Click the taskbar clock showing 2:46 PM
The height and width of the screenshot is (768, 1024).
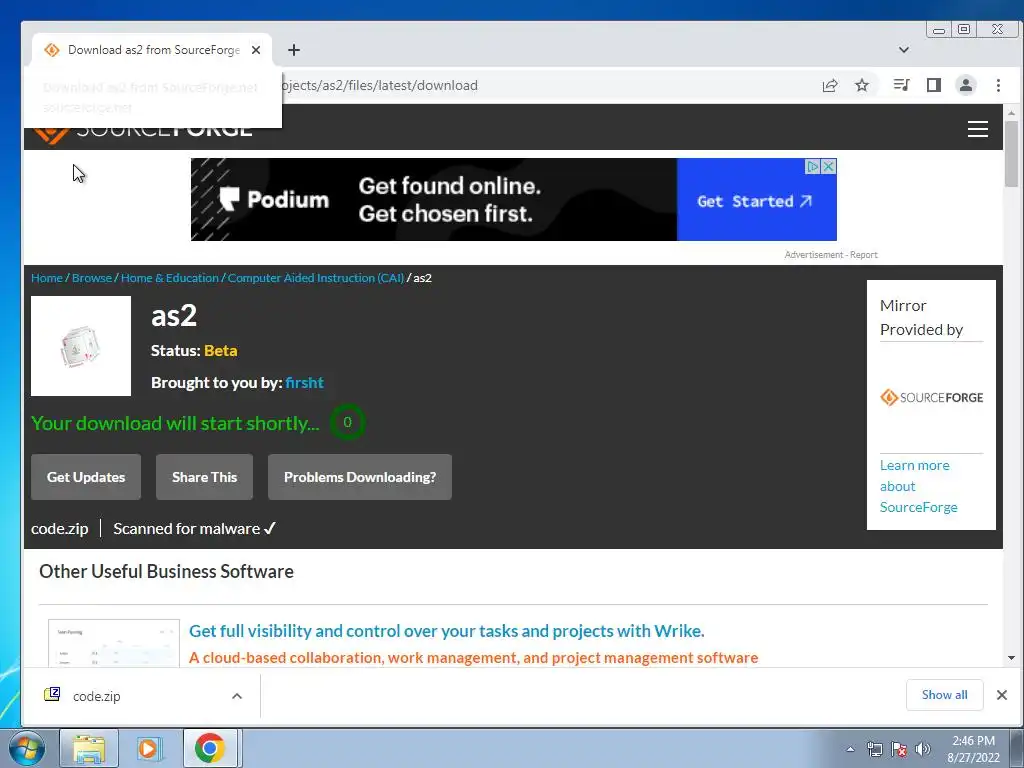(x=974, y=749)
